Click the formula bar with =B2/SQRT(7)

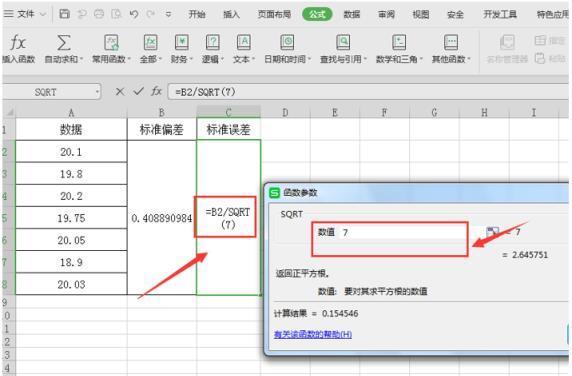coord(368,92)
